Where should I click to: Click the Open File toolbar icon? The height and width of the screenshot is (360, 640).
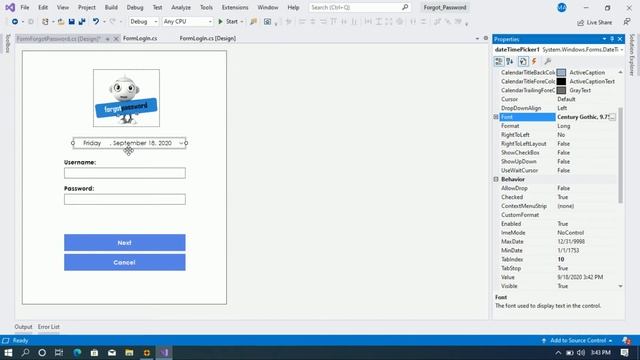tap(61, 22)
